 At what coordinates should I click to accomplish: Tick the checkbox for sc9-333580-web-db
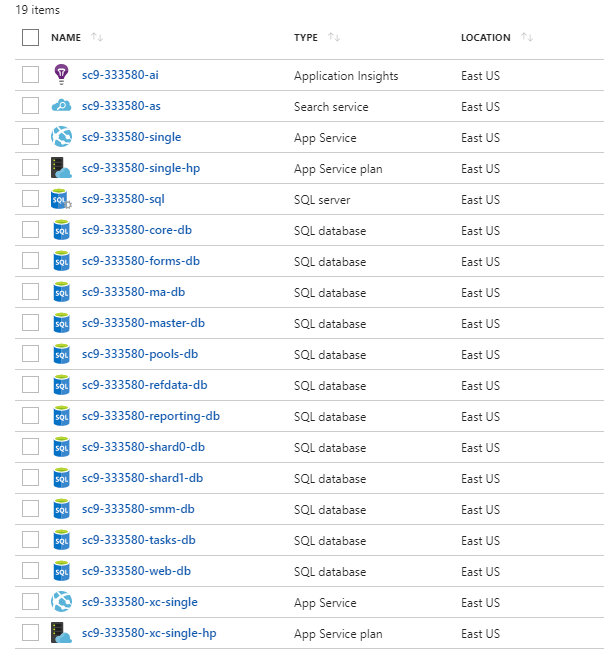31,571
